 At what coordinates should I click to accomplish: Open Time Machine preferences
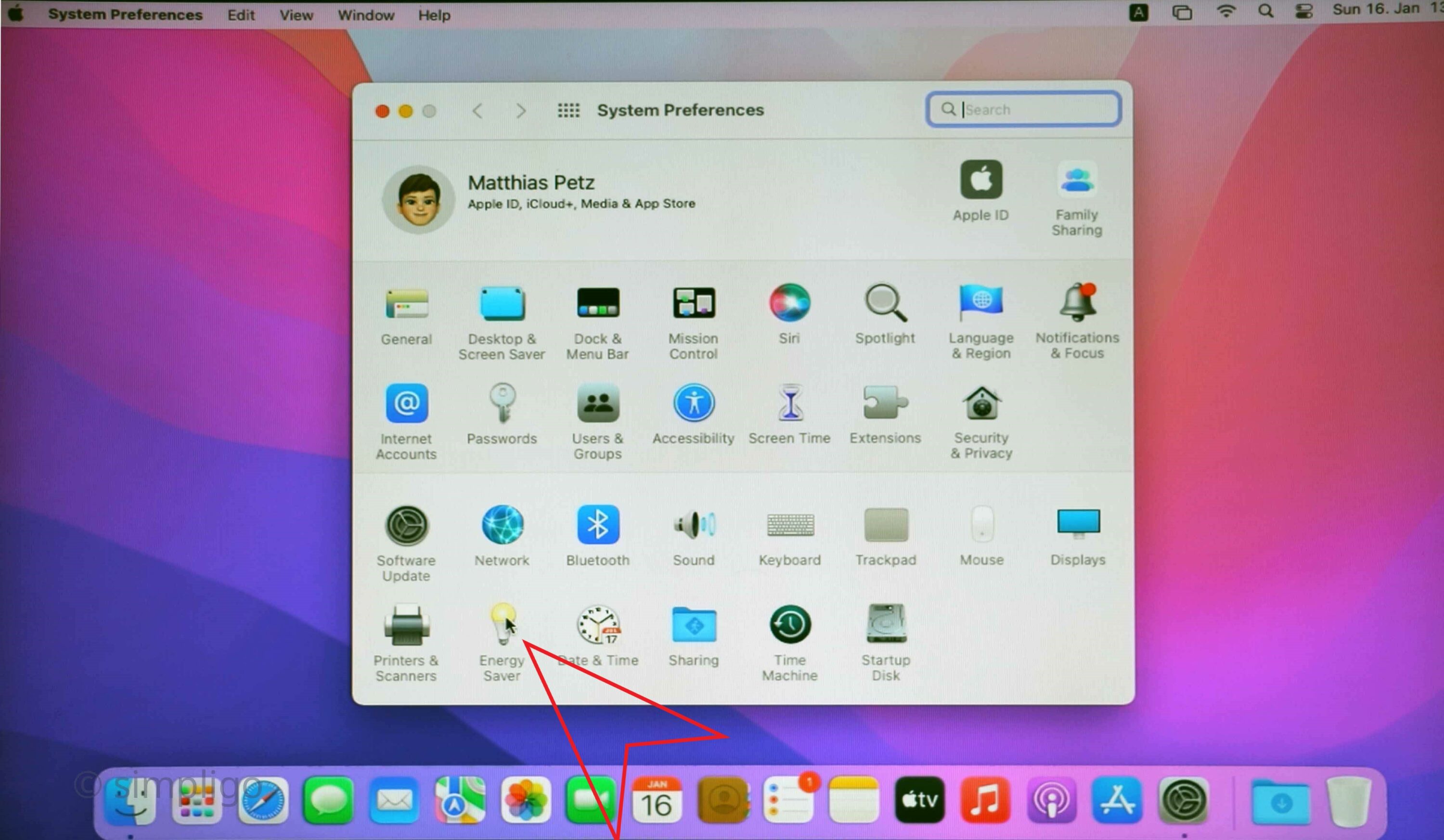pyautogui.click(x=789, y=623)
